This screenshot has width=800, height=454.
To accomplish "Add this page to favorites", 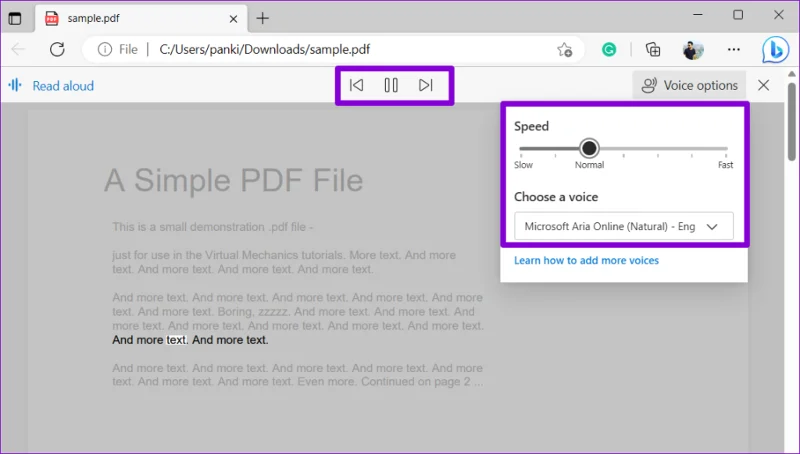I will tap(564, 49).
